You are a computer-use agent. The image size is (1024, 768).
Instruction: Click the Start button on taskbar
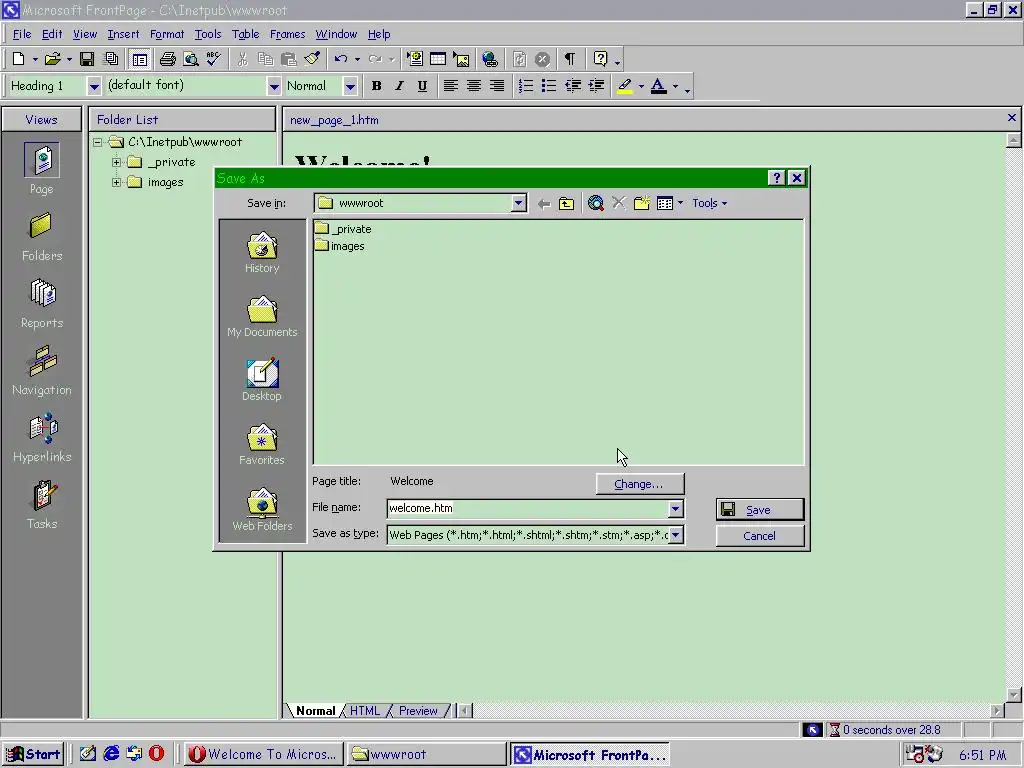[33, 754]
